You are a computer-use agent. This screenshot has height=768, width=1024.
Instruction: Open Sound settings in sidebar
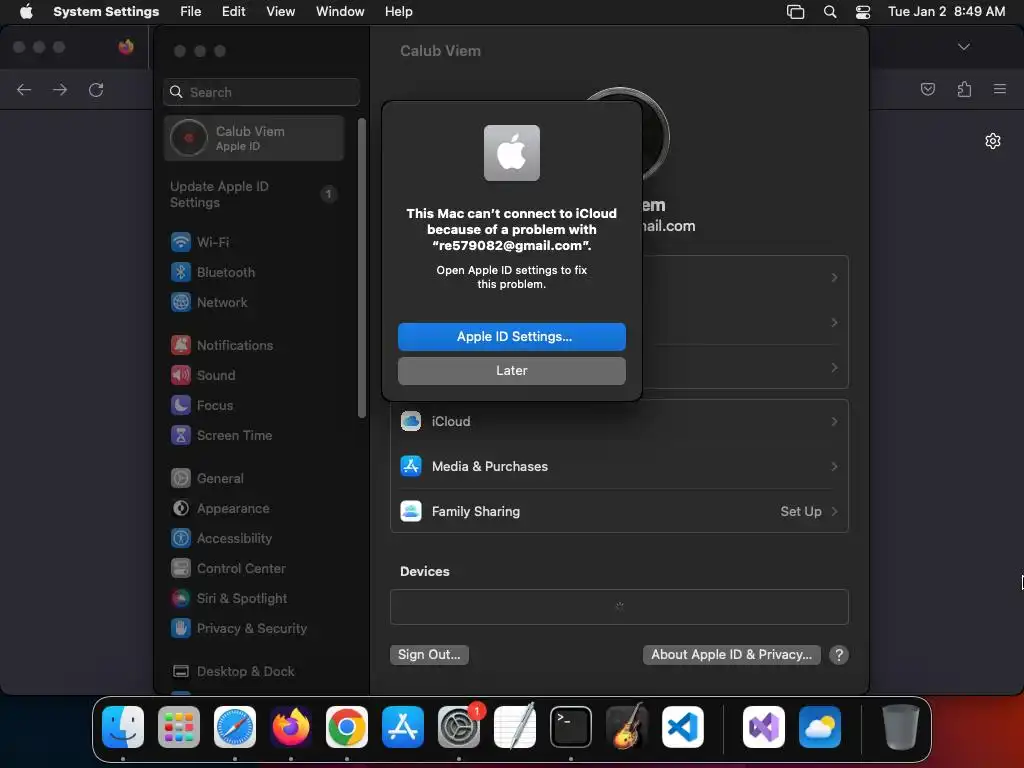[x=254, y=375]
